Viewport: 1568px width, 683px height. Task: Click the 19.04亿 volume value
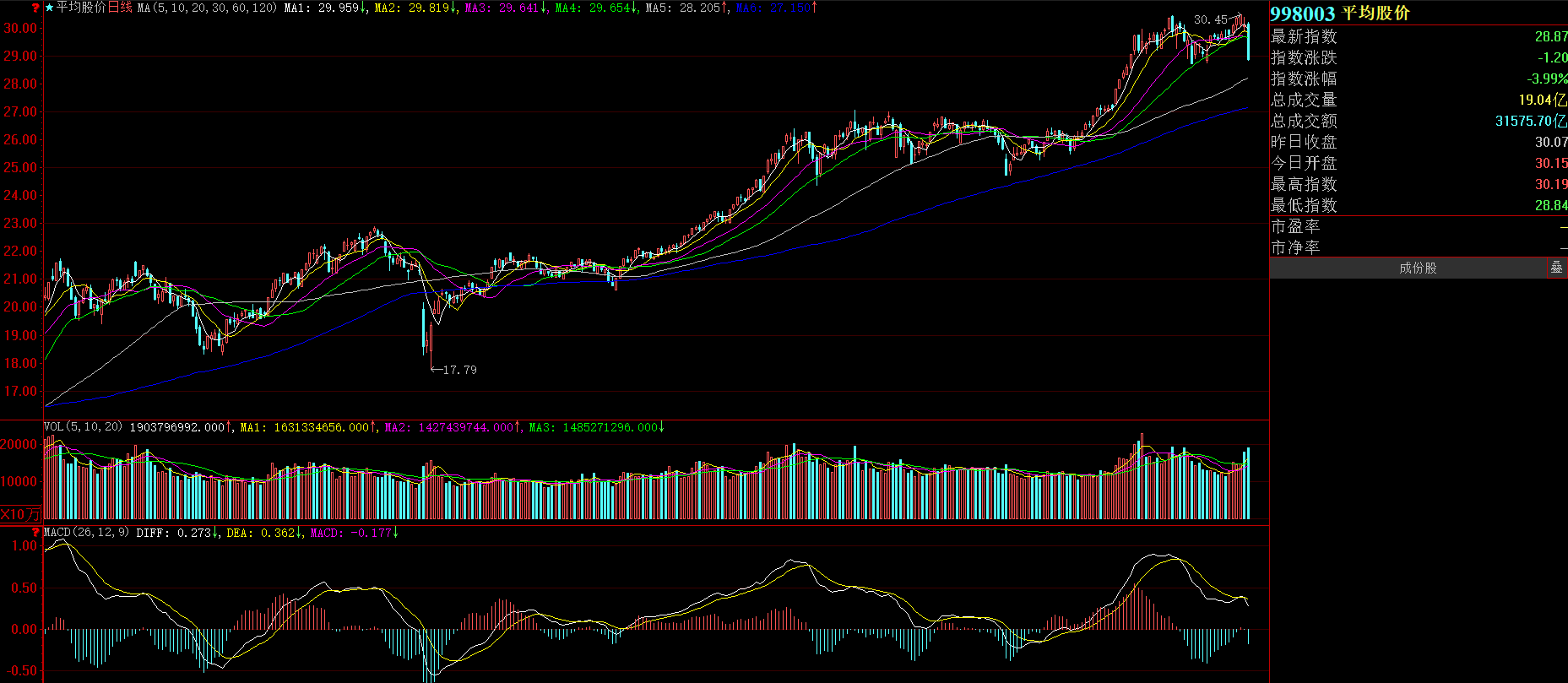click(x=1543, y=100)
